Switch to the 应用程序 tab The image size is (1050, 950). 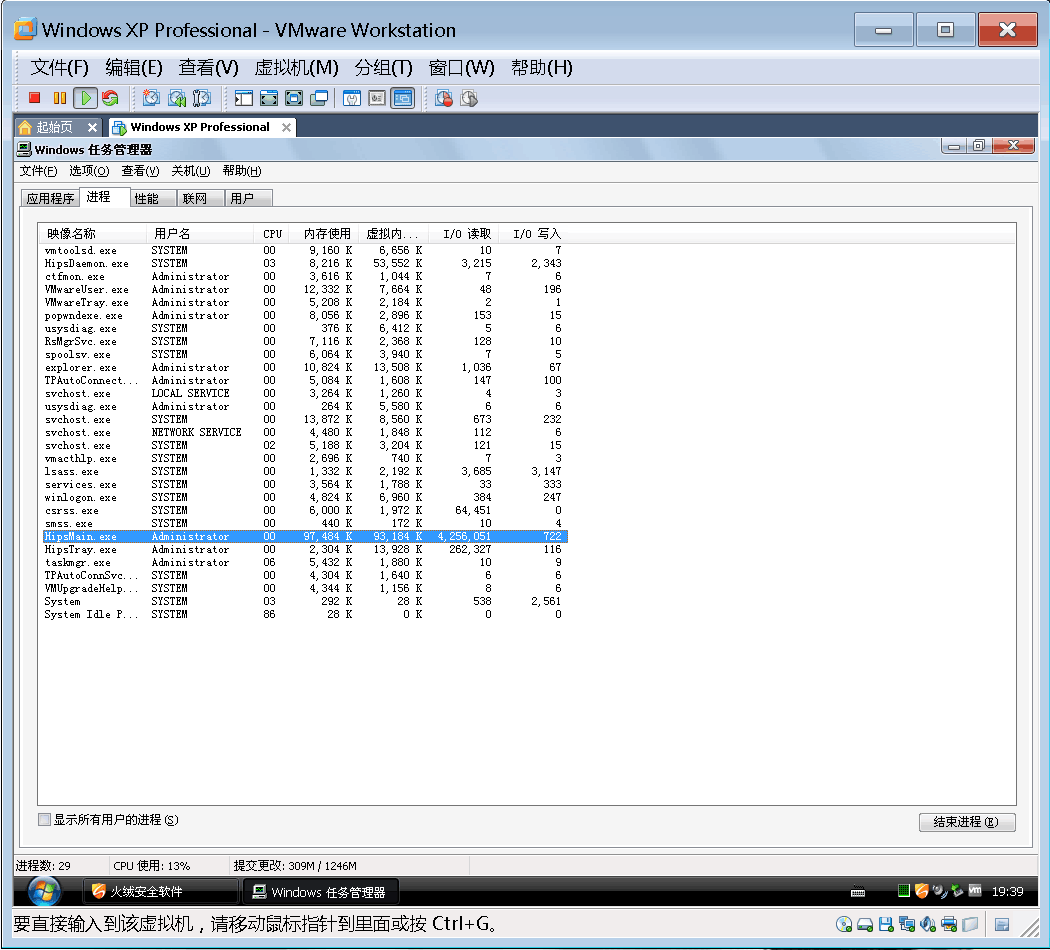point(50,198)
